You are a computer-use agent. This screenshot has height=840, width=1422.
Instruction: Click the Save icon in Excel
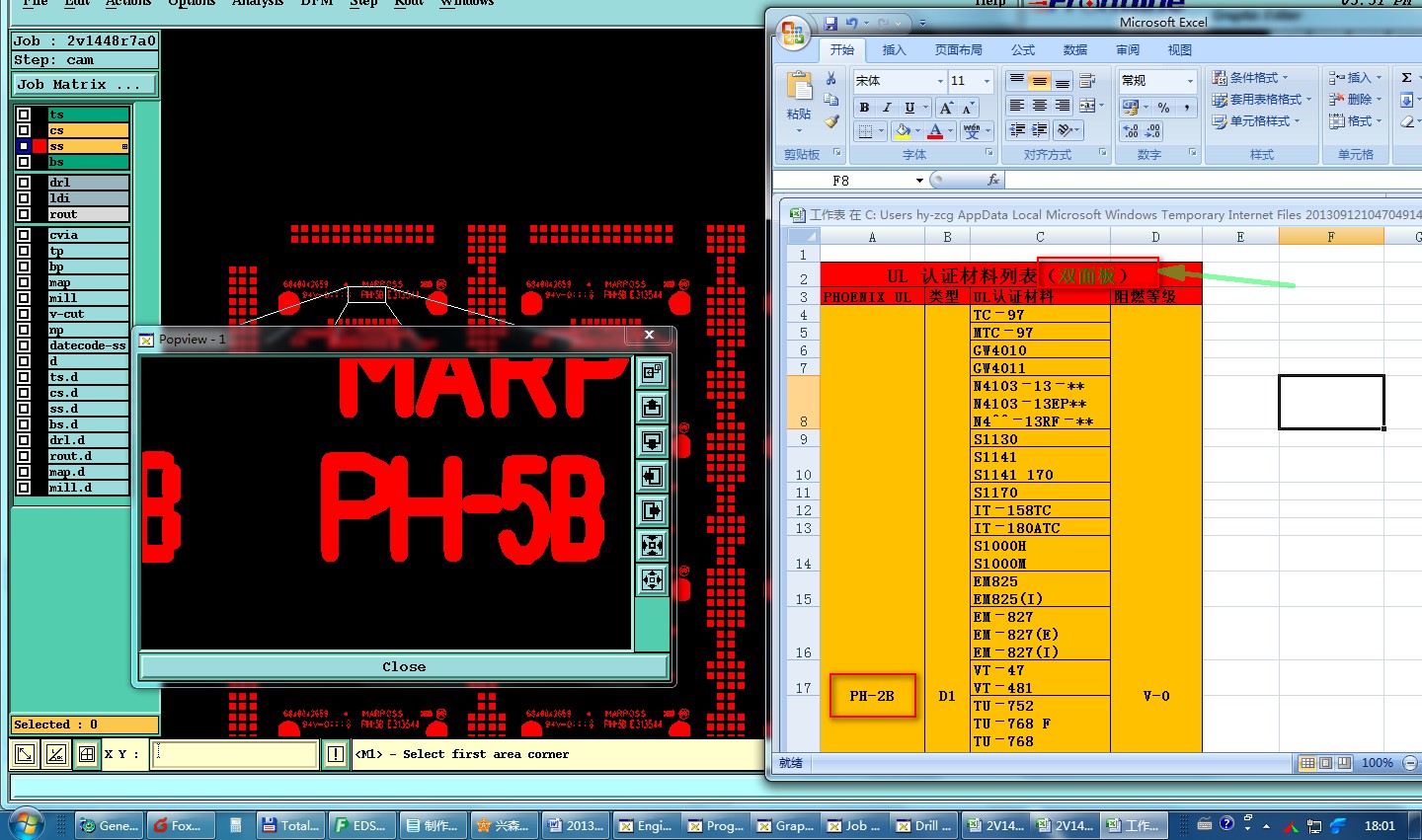pyautogui.click(x=830, y=23)
